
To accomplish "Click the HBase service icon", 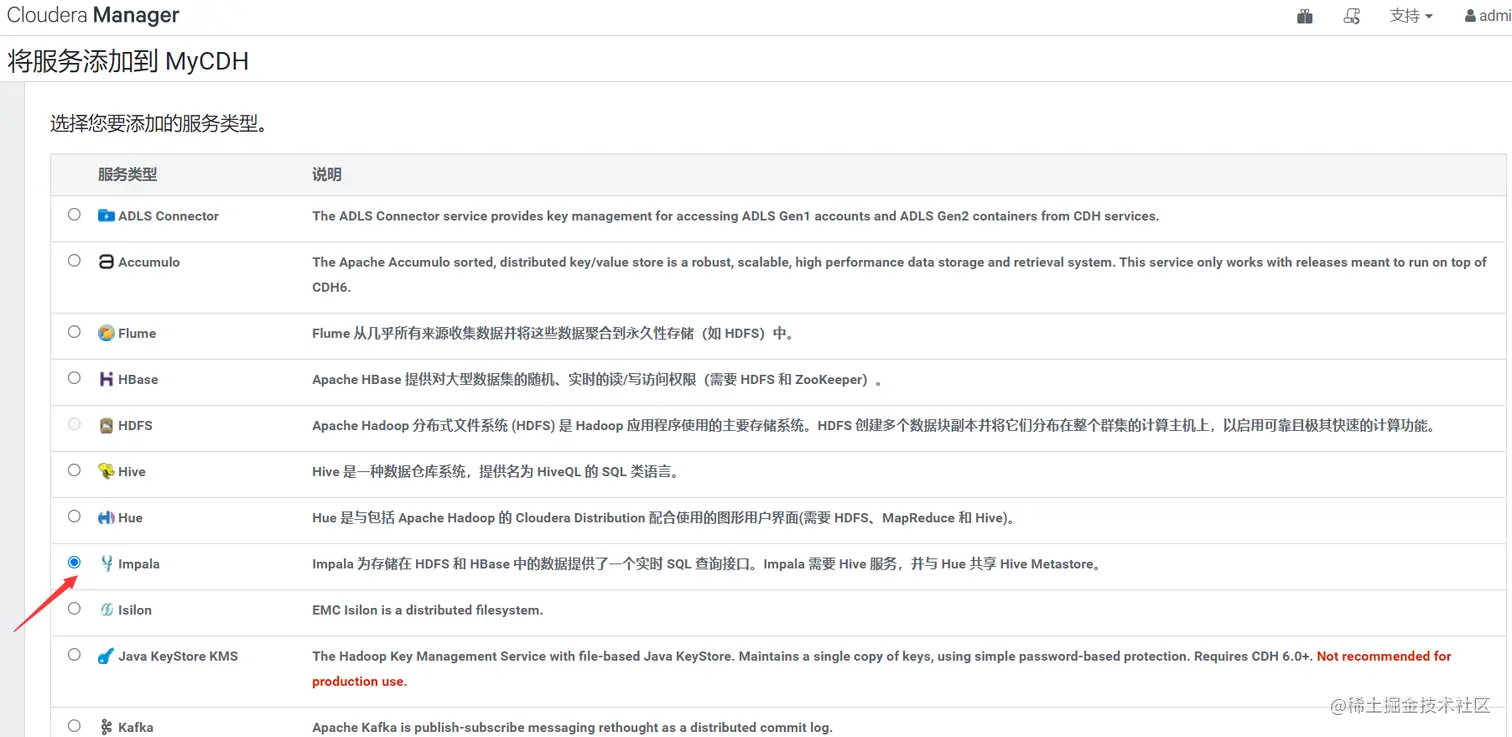I will 106,379.
